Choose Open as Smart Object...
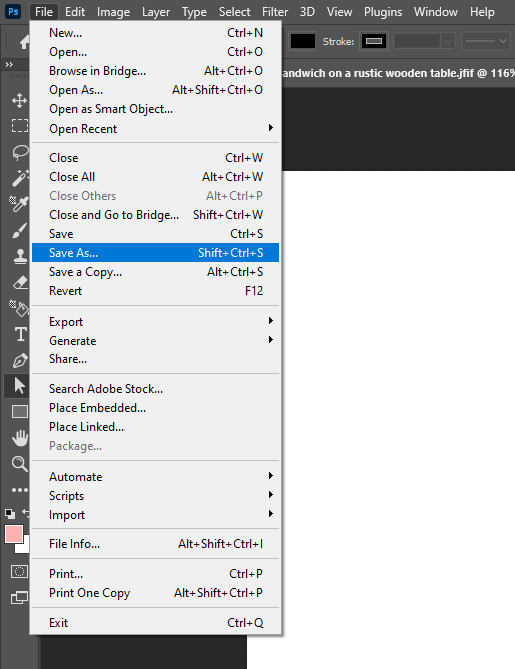The image size is (515, 669). pos(155,109)
